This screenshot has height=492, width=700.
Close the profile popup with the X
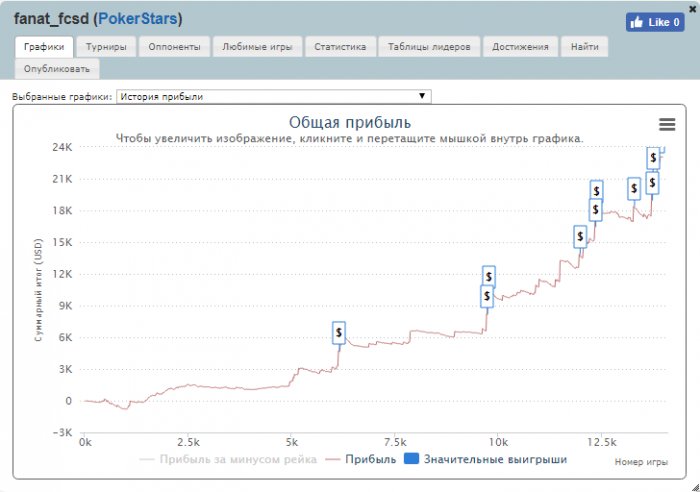pos(692,9)
